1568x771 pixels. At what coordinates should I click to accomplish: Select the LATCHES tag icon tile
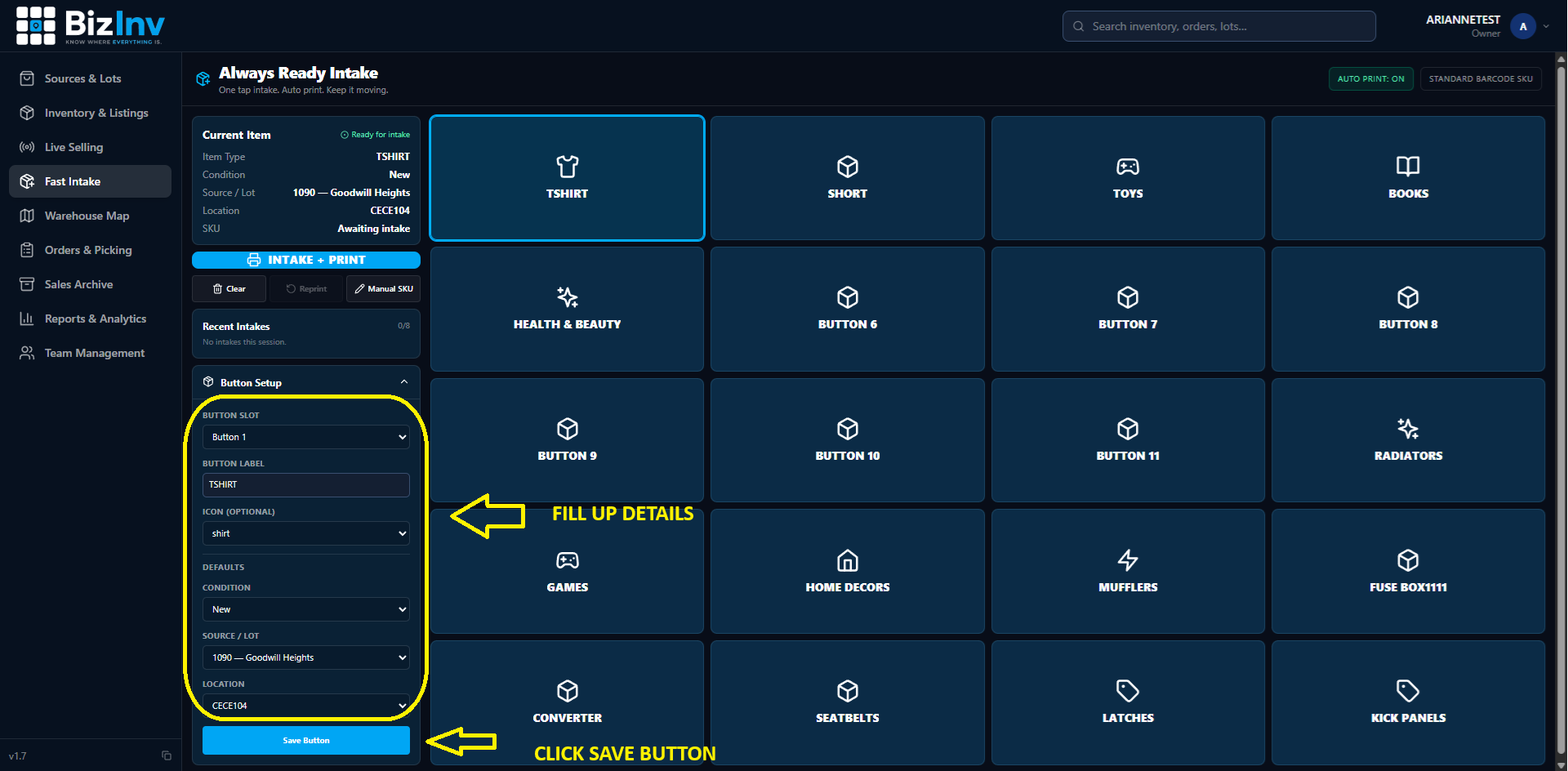pos(1128,702)
